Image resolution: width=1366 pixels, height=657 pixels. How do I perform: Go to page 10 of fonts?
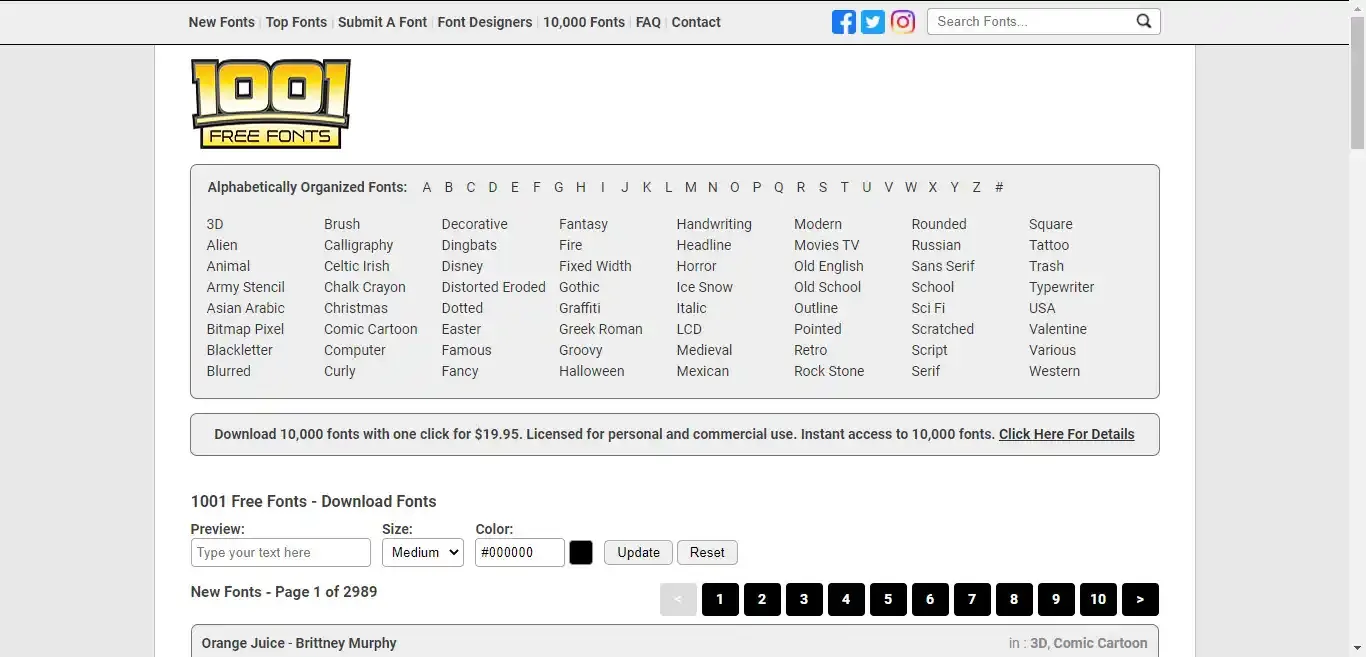[x=1098, y=599]
